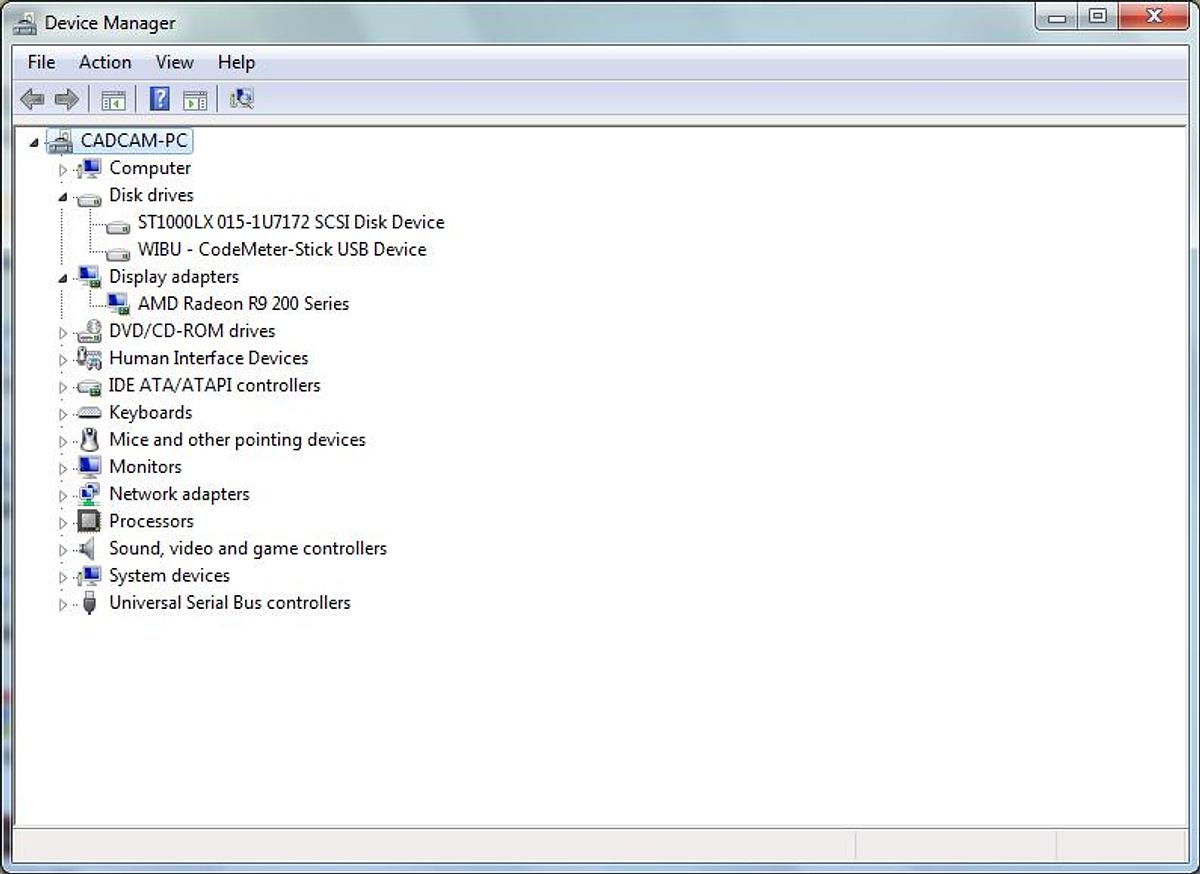Open the Action menu
The height and width of the screenshot is (874, 1200).
click(x=105, y=62)
